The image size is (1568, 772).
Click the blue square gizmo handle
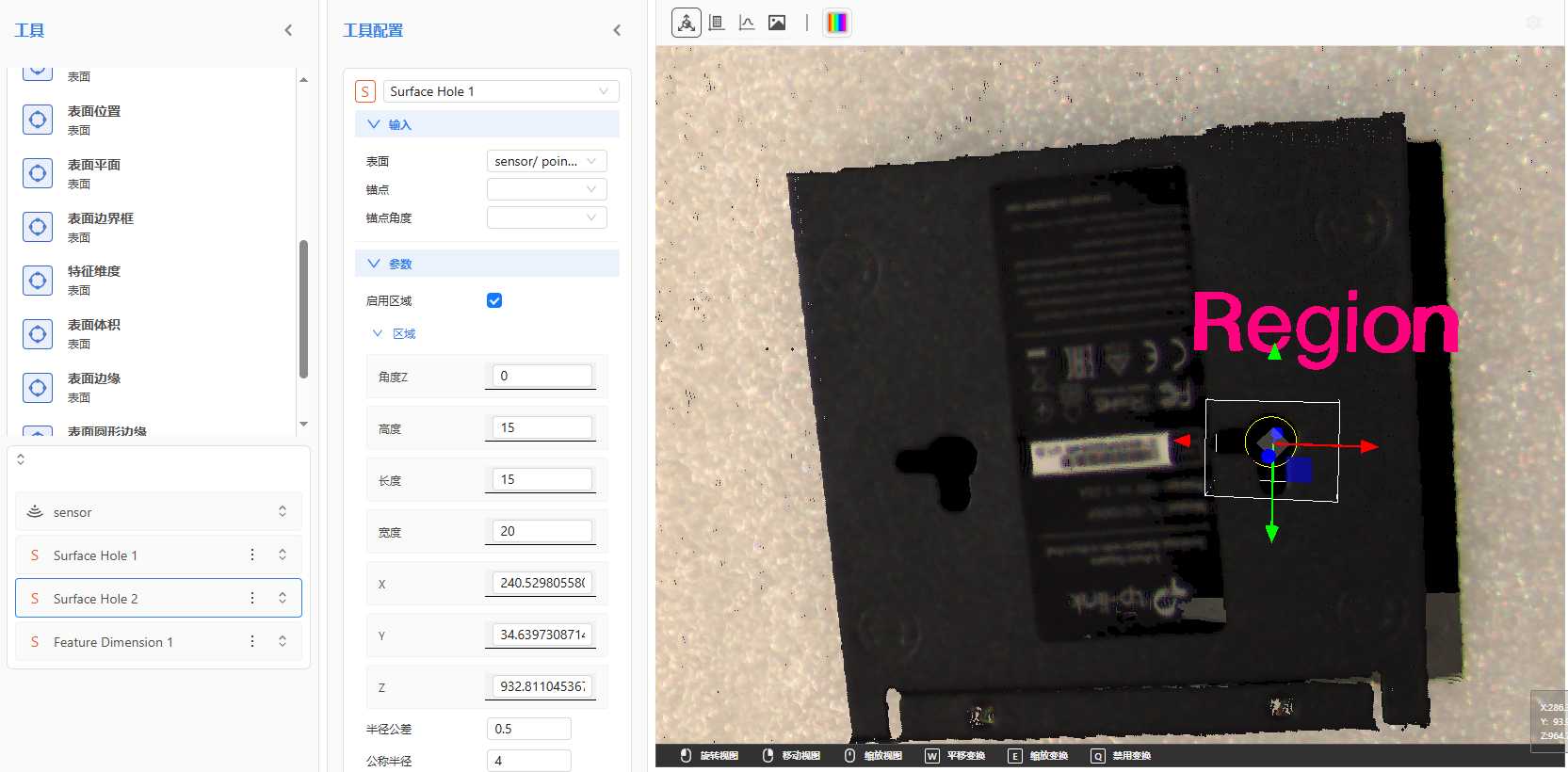point(1300,470)
